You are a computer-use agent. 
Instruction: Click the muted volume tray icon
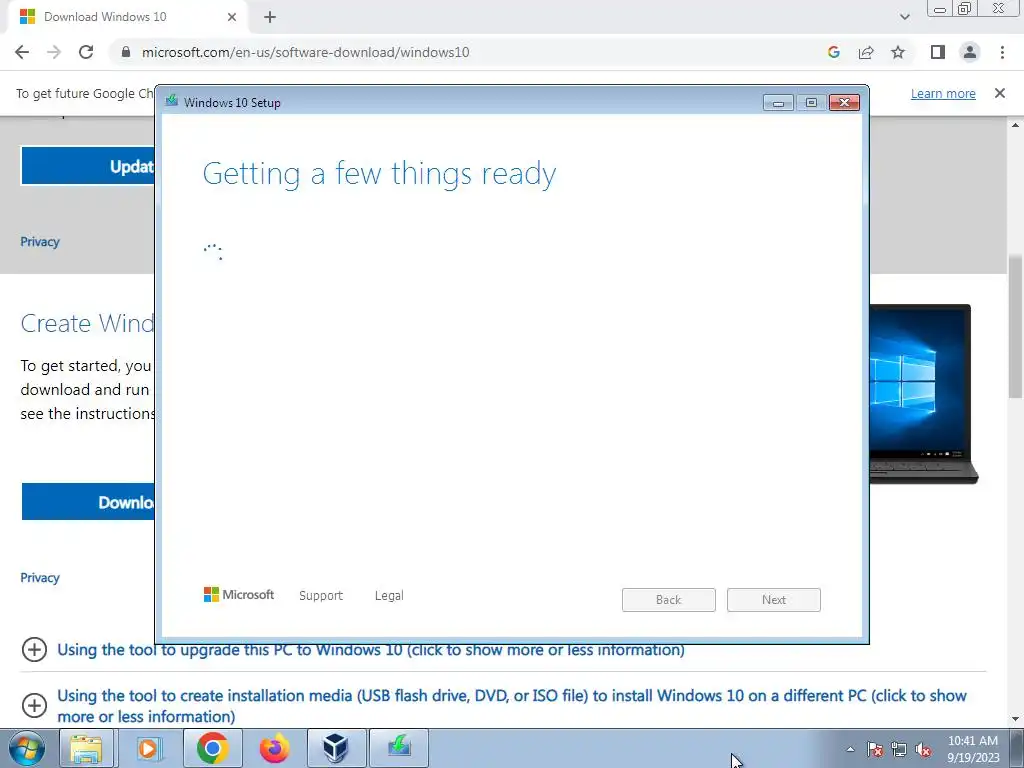923,750
